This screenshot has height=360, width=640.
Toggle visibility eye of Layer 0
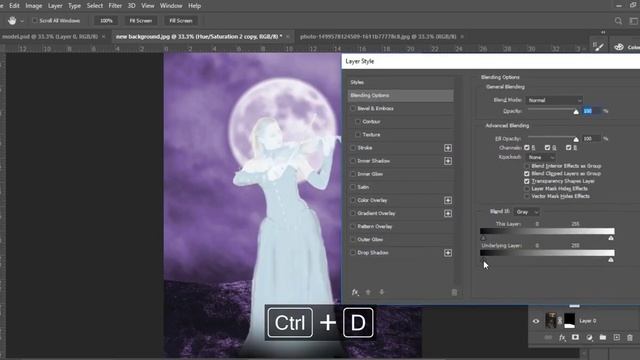pos(536,321)
